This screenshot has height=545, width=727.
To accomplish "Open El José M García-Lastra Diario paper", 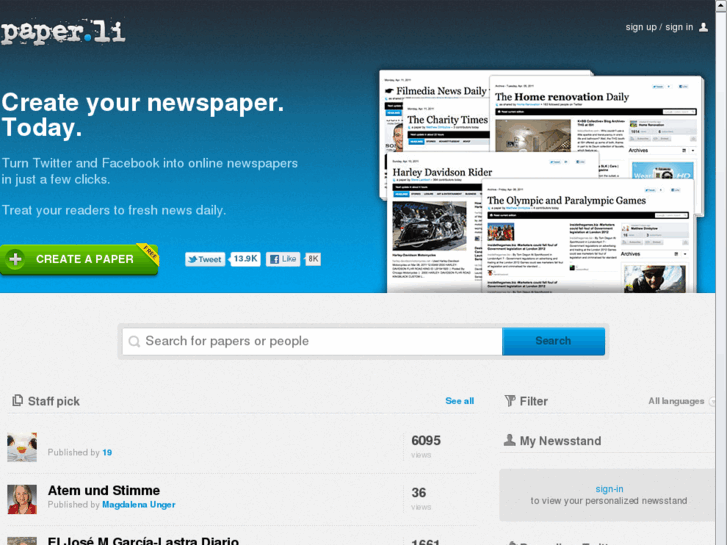I will pyautogui.click(x=143, y=541).
